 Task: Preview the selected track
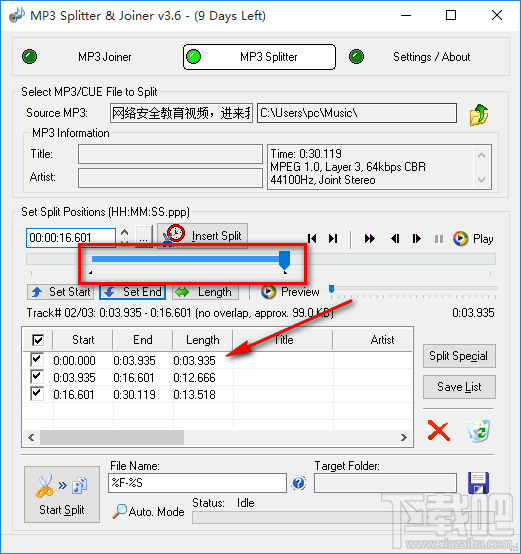pos(290,292)
